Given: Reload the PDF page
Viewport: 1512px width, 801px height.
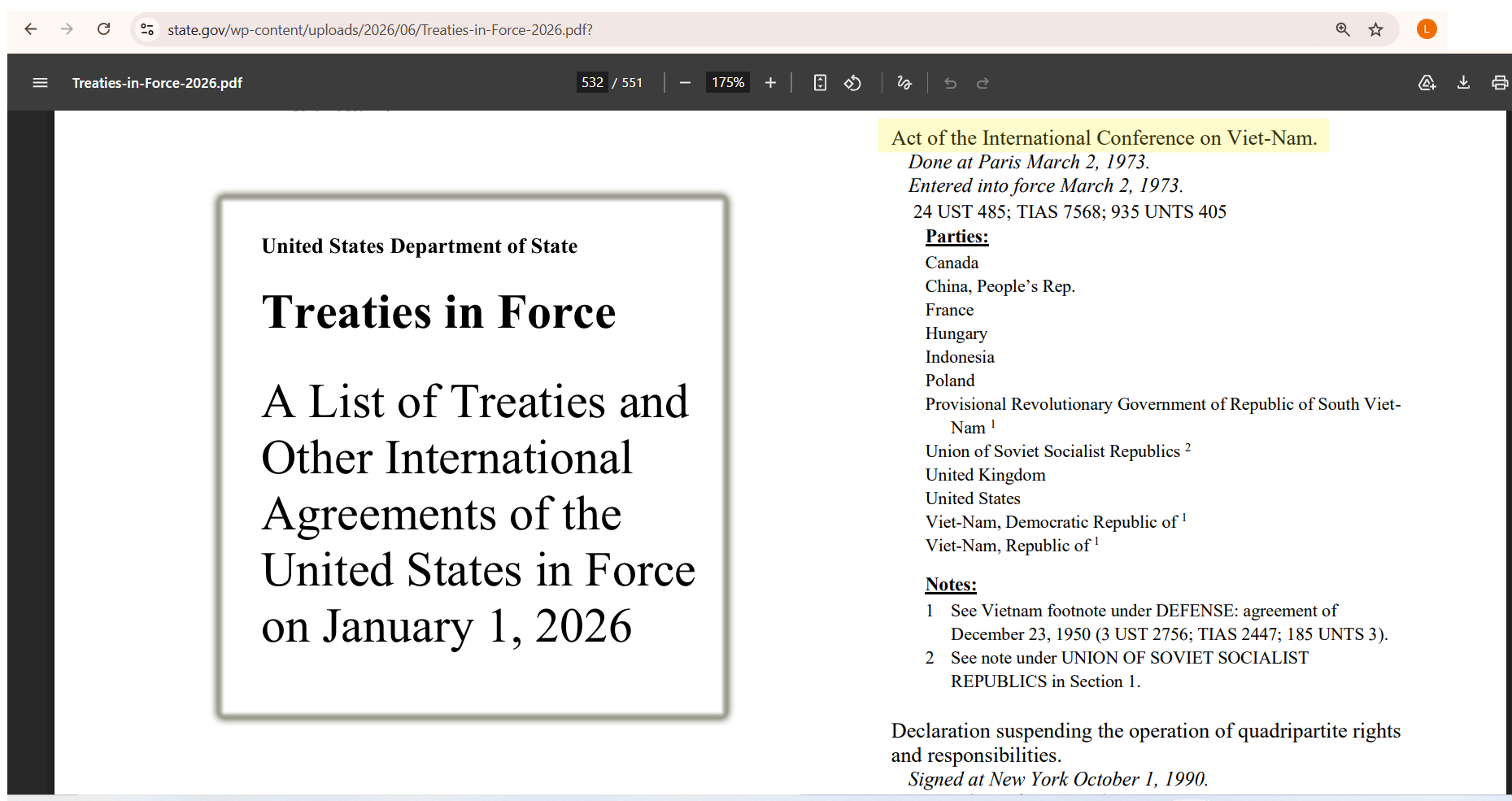Looking at the screenshot, I should point(103,29).
